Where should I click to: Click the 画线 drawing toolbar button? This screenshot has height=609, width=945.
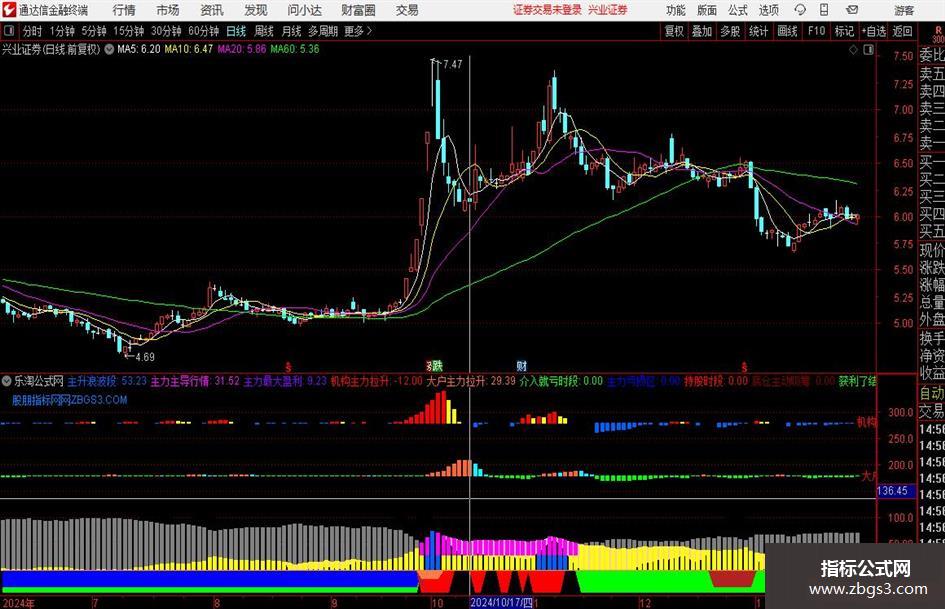(x=787, y=31)
